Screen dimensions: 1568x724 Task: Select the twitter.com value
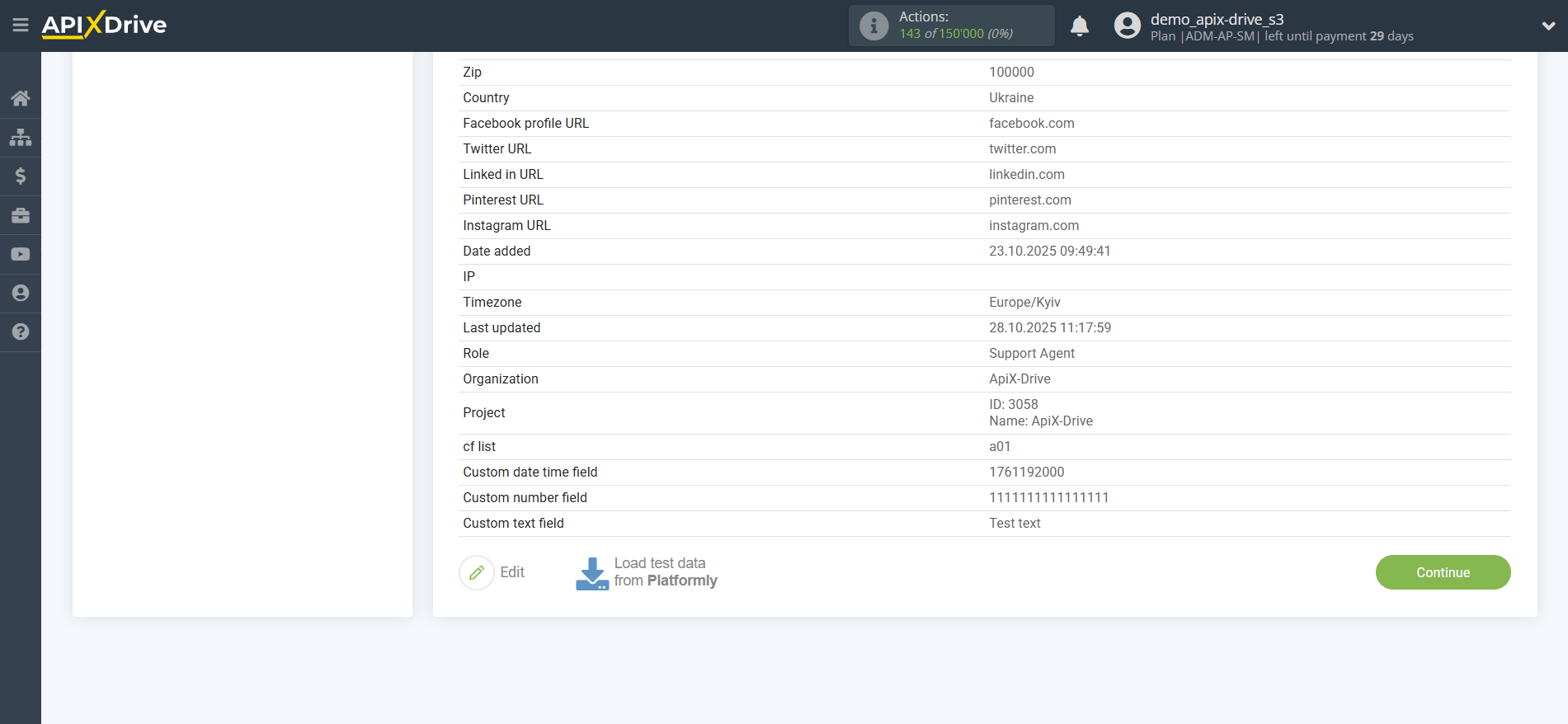point(1022,149)
